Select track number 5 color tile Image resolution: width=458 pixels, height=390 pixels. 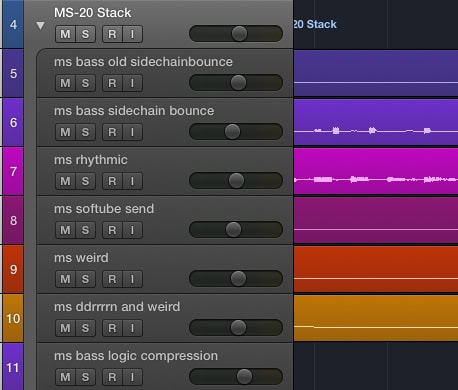coord(13,73)
